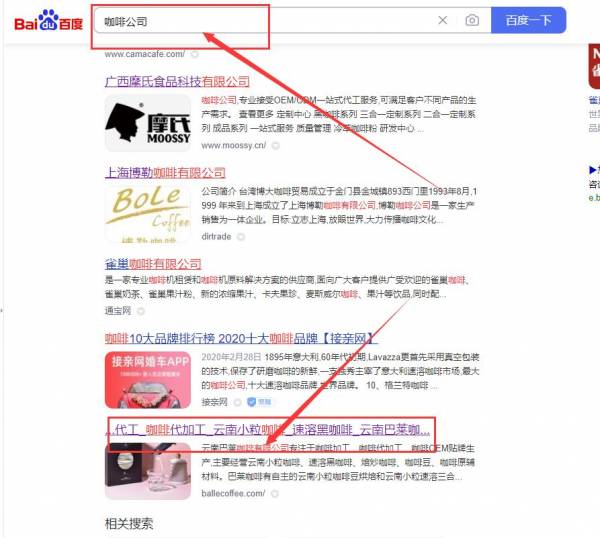
Task: Click icon beside www.camacafe.com URL
Action: pos(195,54)
